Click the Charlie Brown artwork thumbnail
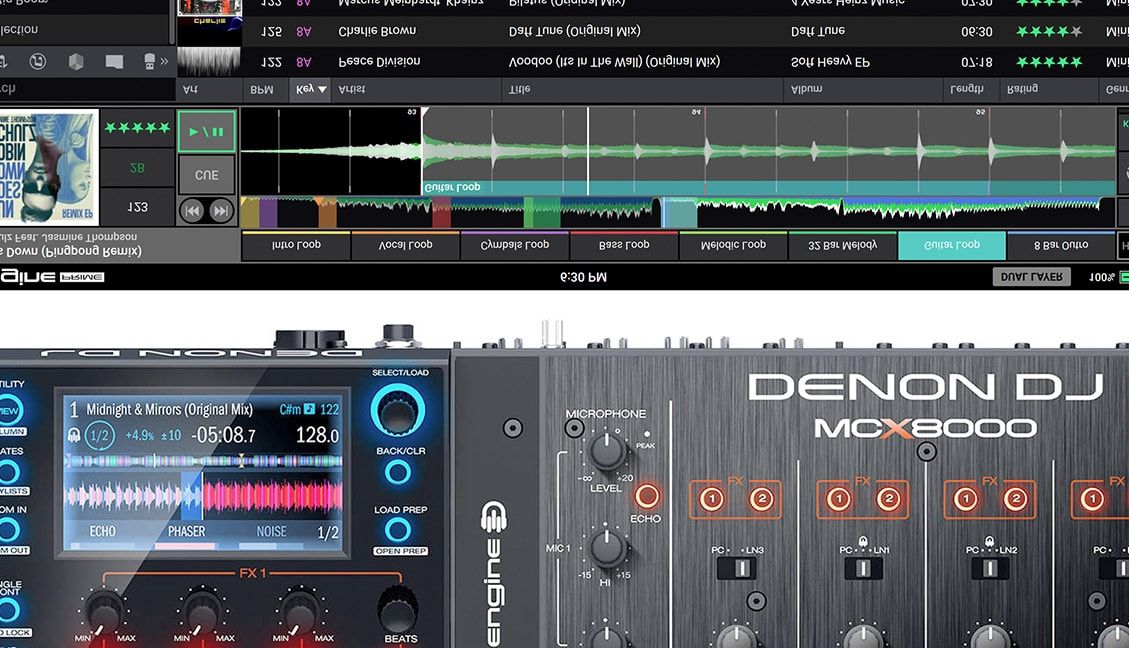The width and height of the screenshot is (1129, 648). pyautogui.click(x=209, y=31)
